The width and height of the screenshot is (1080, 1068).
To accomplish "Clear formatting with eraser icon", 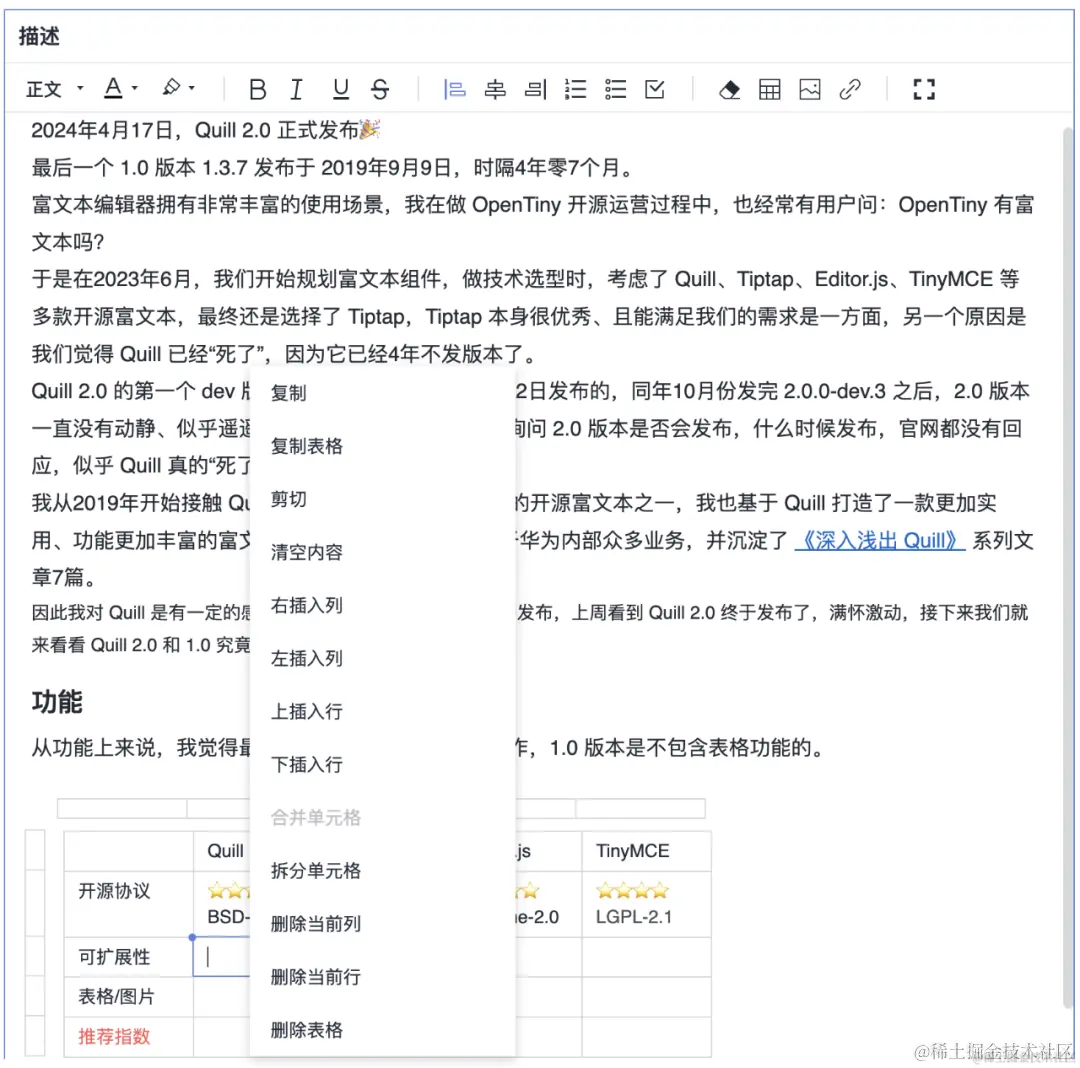I will (x=729, y=90).
